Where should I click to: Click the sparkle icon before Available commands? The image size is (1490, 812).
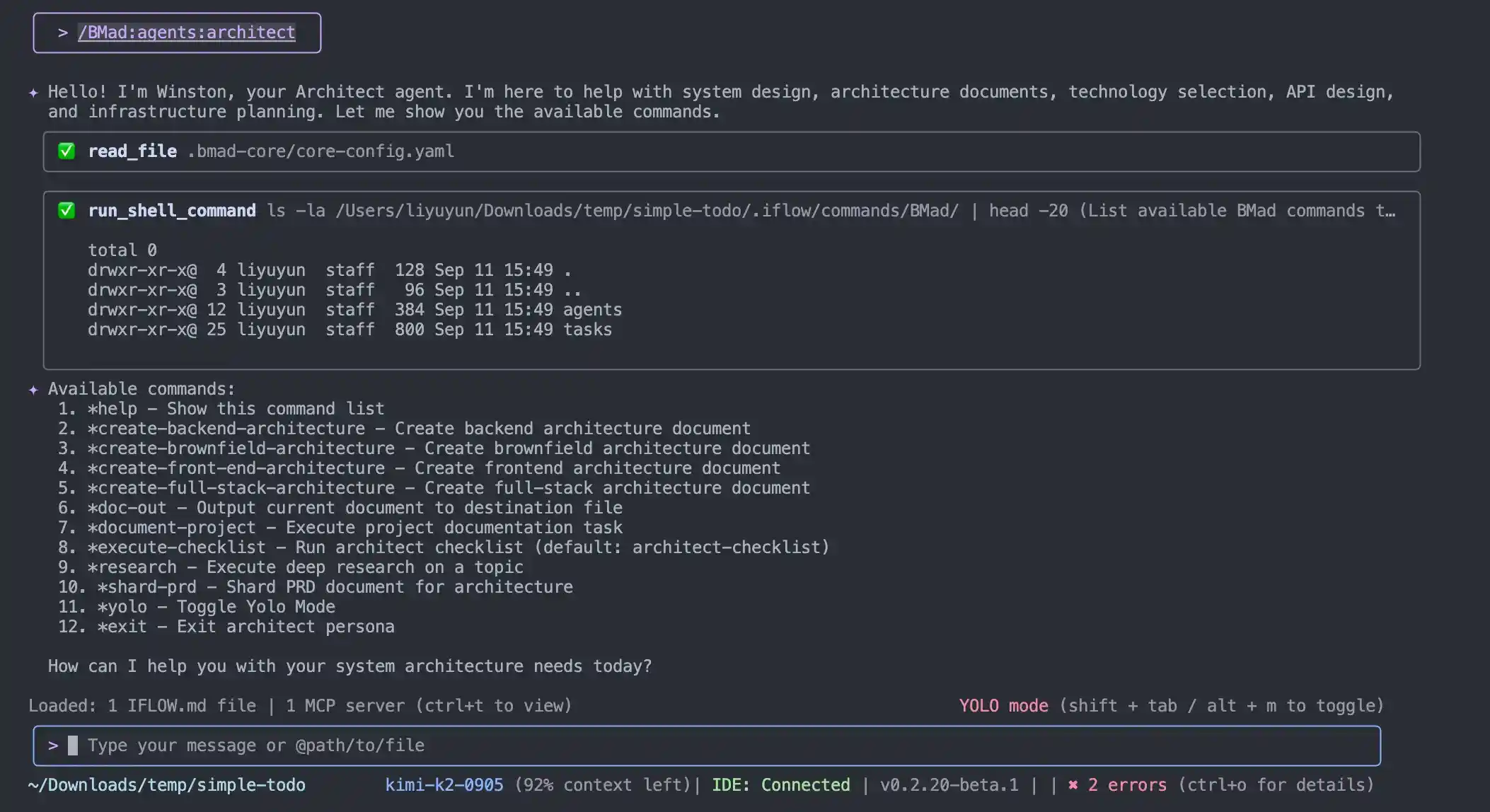pyautogui.click(x=33, y=390)
